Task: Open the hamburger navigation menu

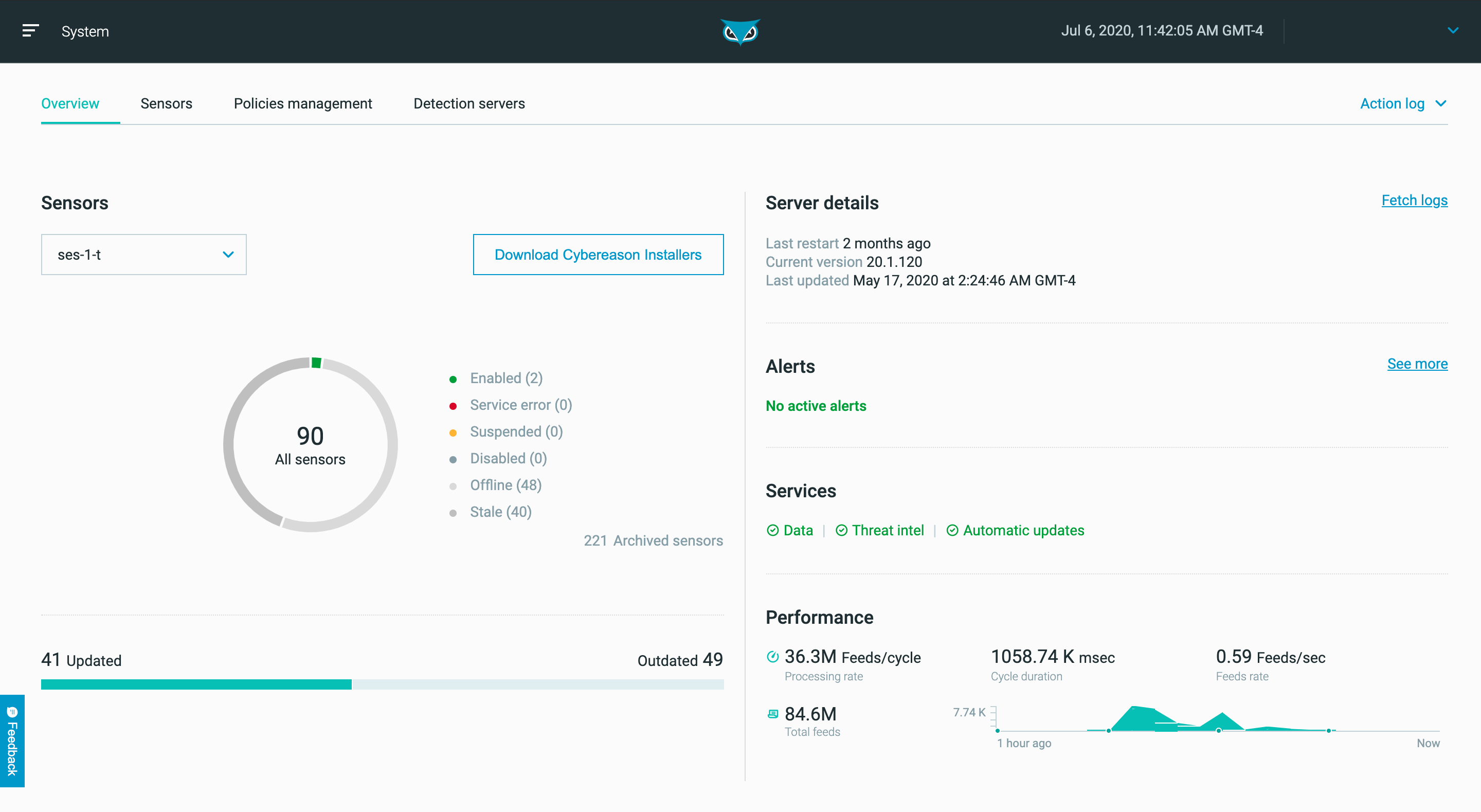Action: tap(30, 30)
